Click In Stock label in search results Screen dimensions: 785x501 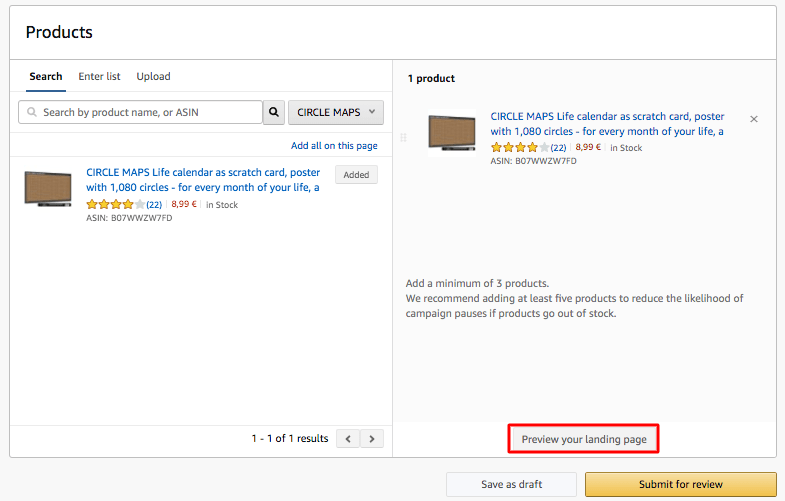222,205
